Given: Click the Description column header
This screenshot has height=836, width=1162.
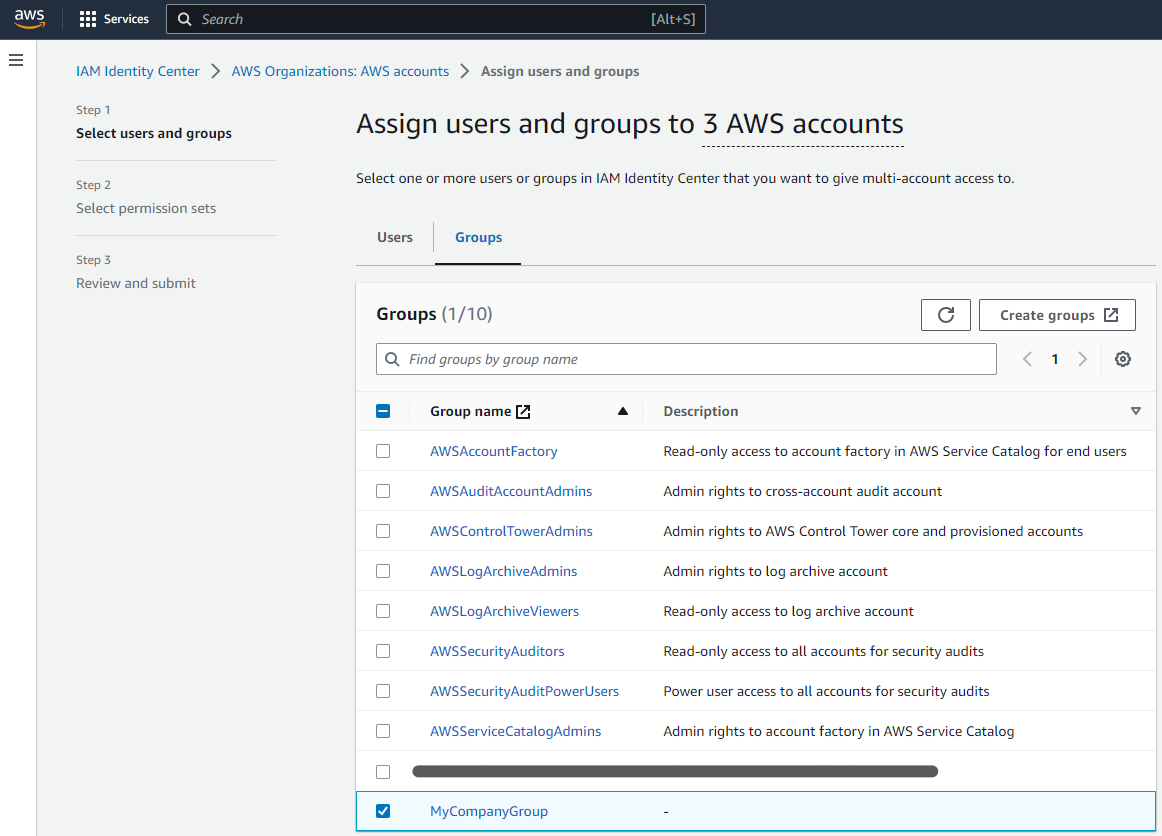Looking at the screenshot, I should coord(700,411).
